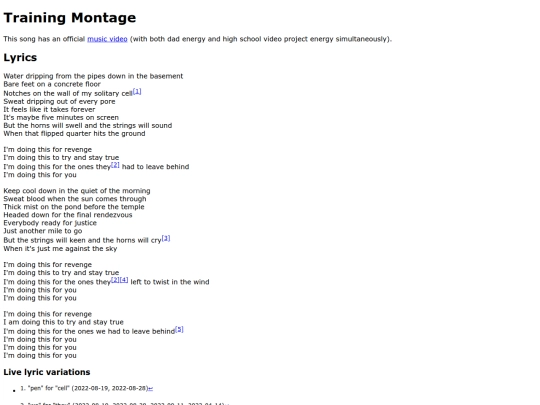Click the lyric 'Everybody ready for justice'
The width and height of the screenshot is (540, 405).
point(50,223)
